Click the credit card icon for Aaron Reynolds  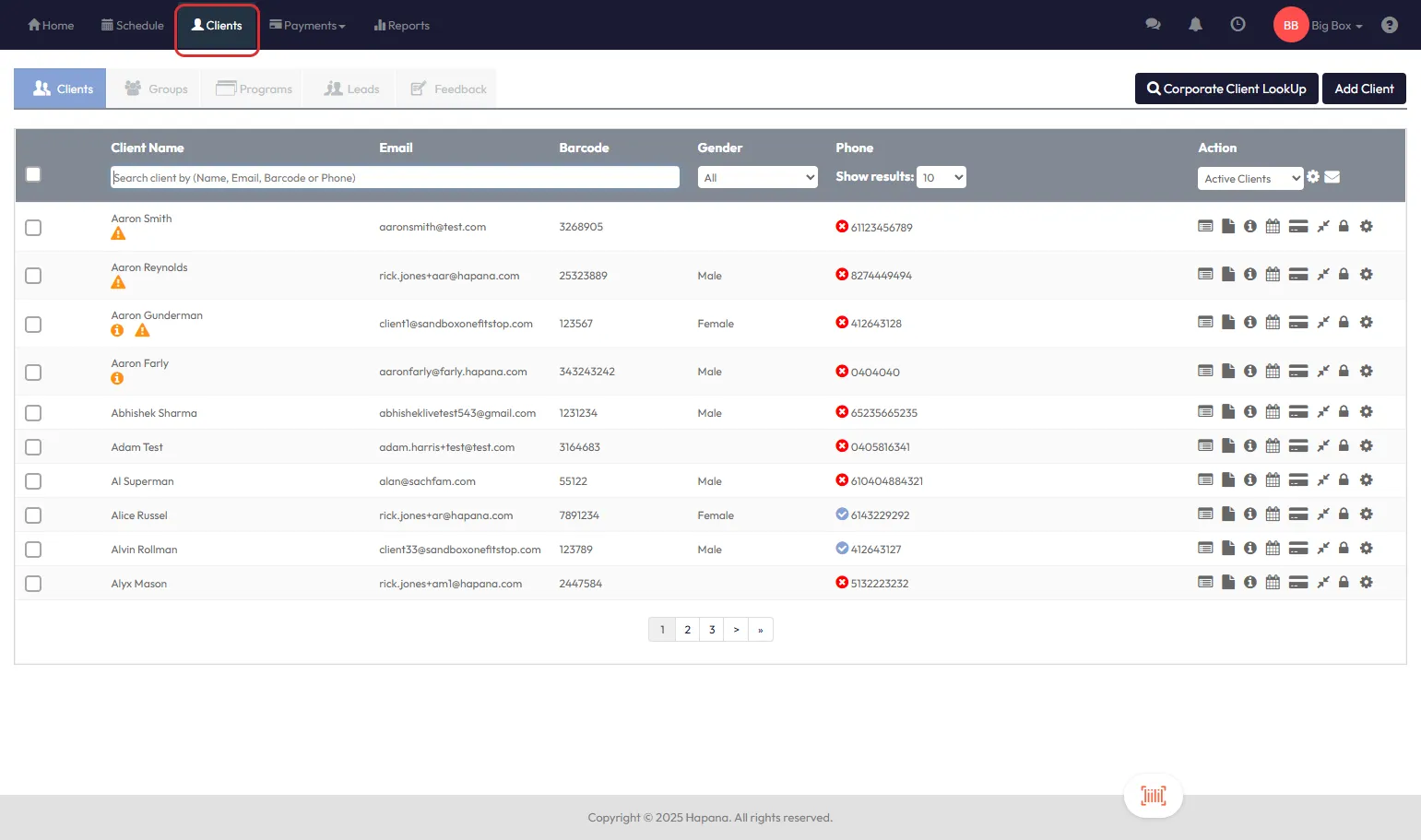click(1298, 275)
